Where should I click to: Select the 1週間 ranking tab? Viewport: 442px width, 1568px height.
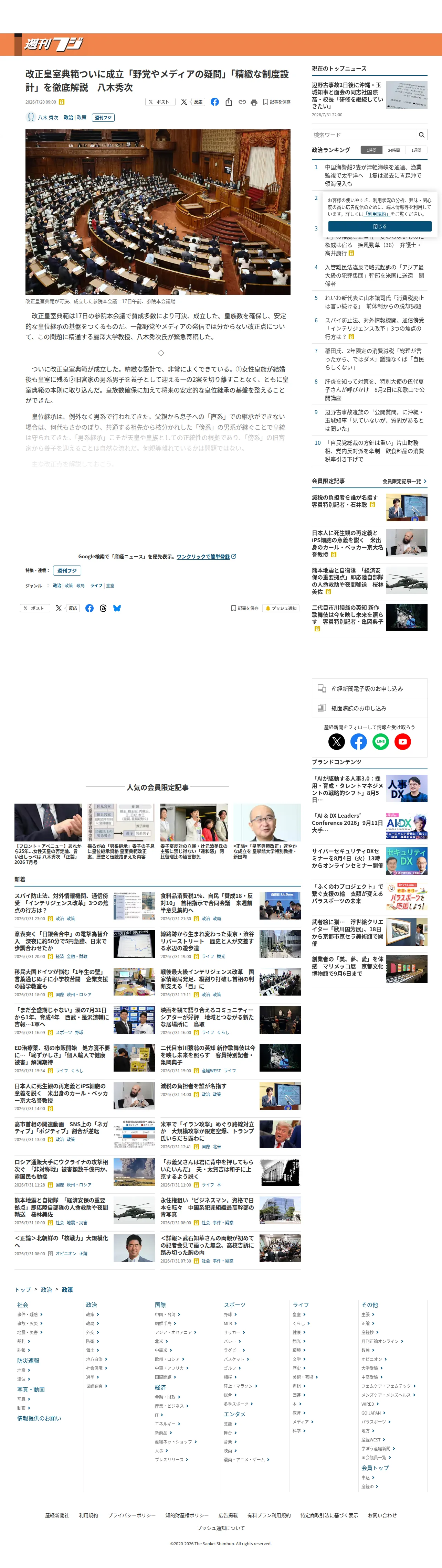pyautogui.click(x=416, y=150)
